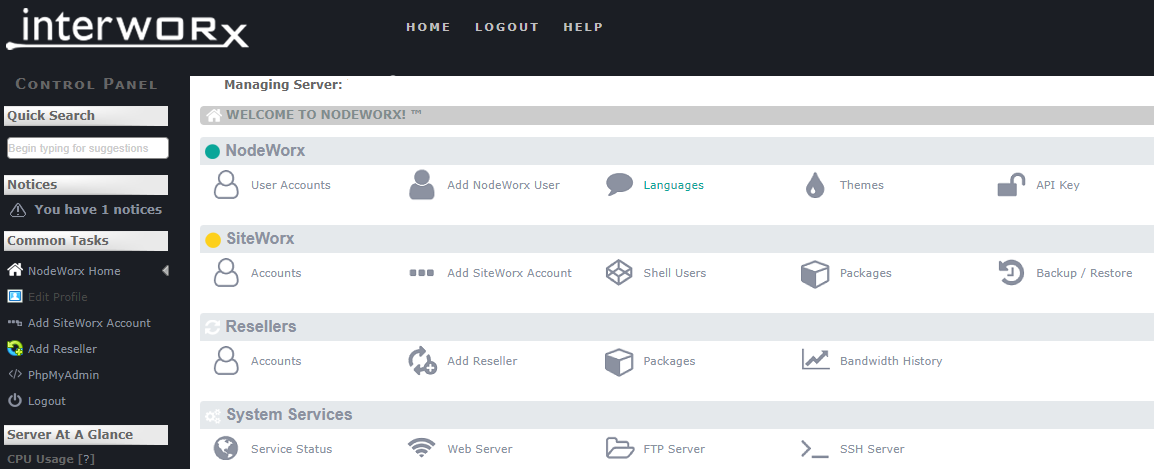The width and height of the screenshot is (1154, 469).
Task: Open Themes via the droplet icon
Action: [x=815, y=185]
